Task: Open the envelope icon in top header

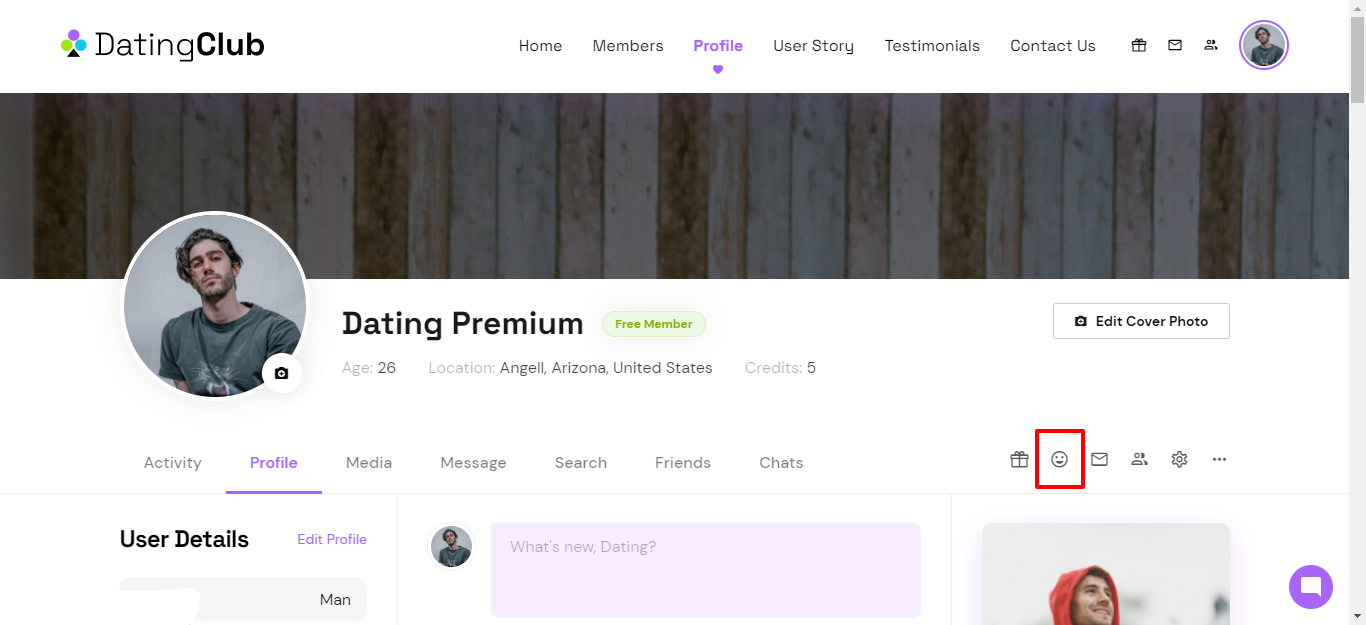Action: [x=1175, y=45]
